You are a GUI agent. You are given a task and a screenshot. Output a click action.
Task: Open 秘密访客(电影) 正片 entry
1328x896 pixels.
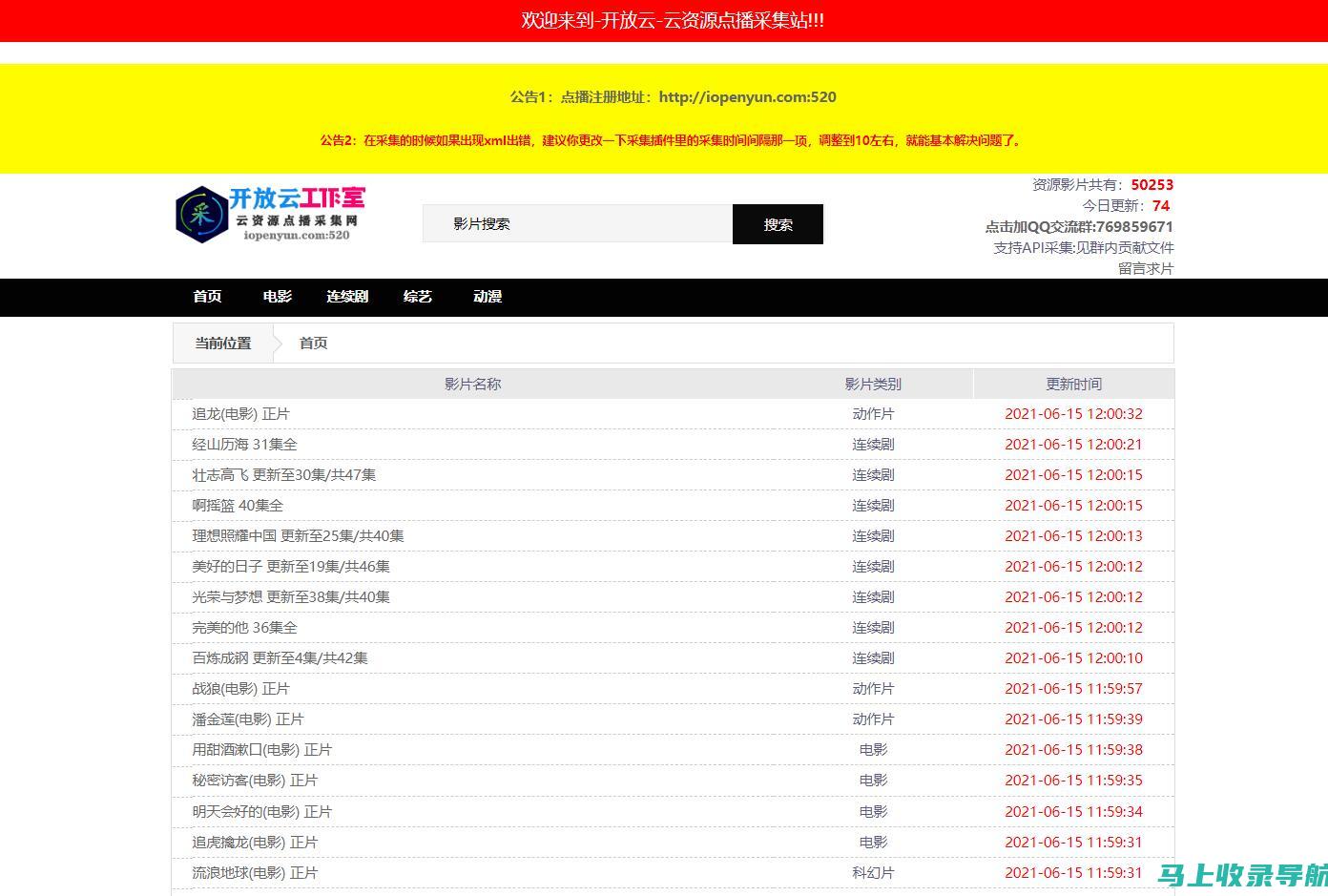255,780
